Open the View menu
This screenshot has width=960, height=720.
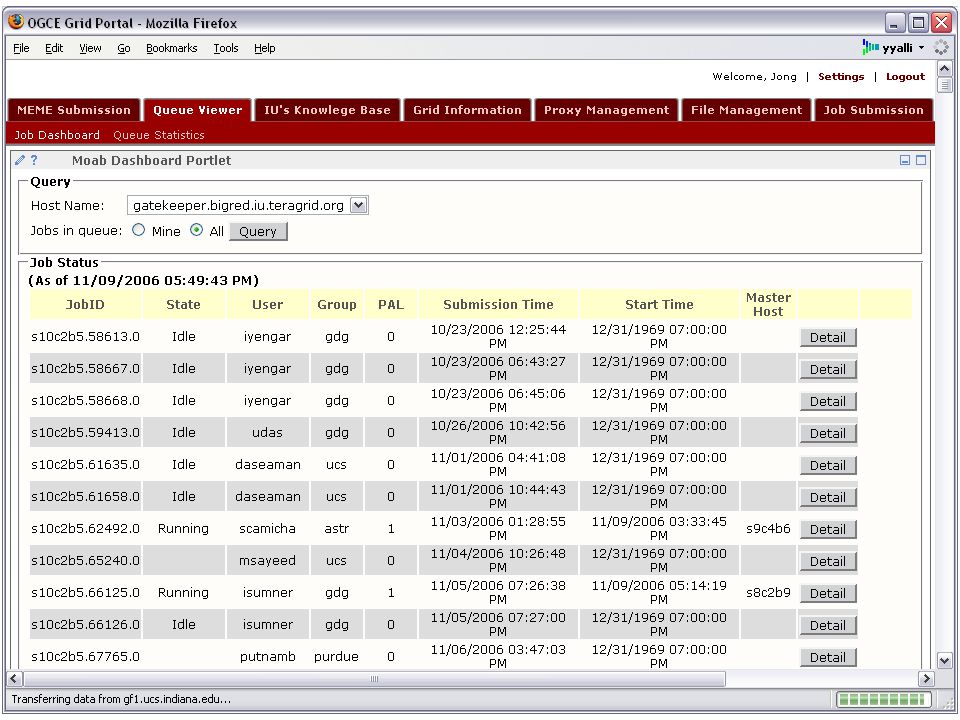click(x=90, y=48)
